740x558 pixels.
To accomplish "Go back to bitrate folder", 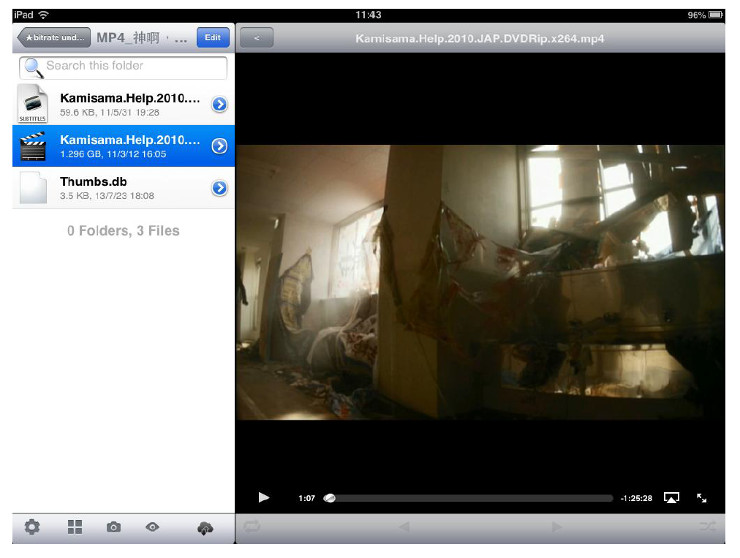I will (54, 37).
